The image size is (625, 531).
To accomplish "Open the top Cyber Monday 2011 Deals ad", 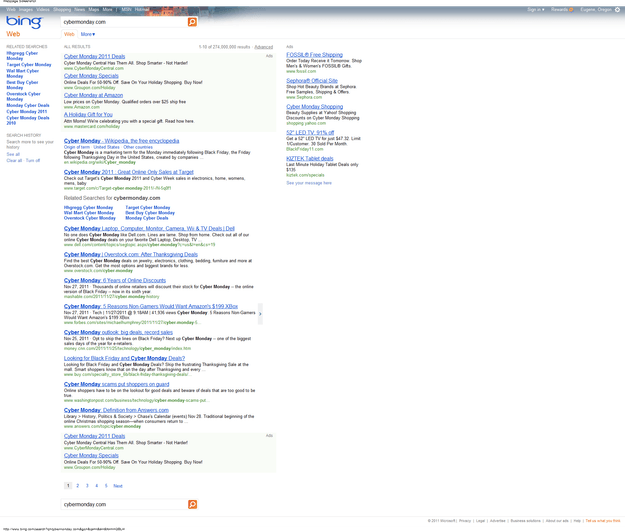I will click(94, 57).
